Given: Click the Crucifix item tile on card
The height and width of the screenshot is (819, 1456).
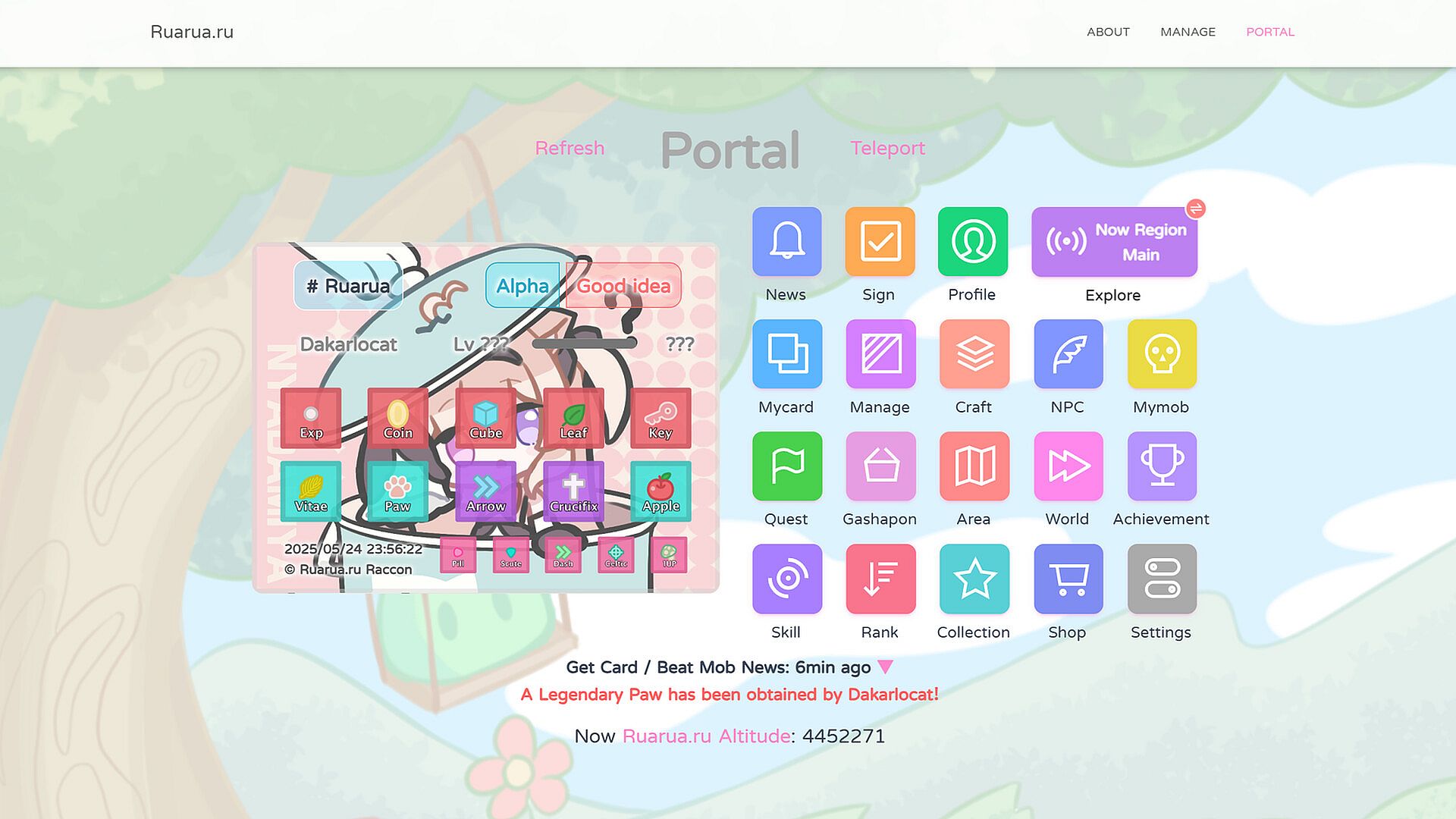Looking at the screenshot, I should click(573, 491).
